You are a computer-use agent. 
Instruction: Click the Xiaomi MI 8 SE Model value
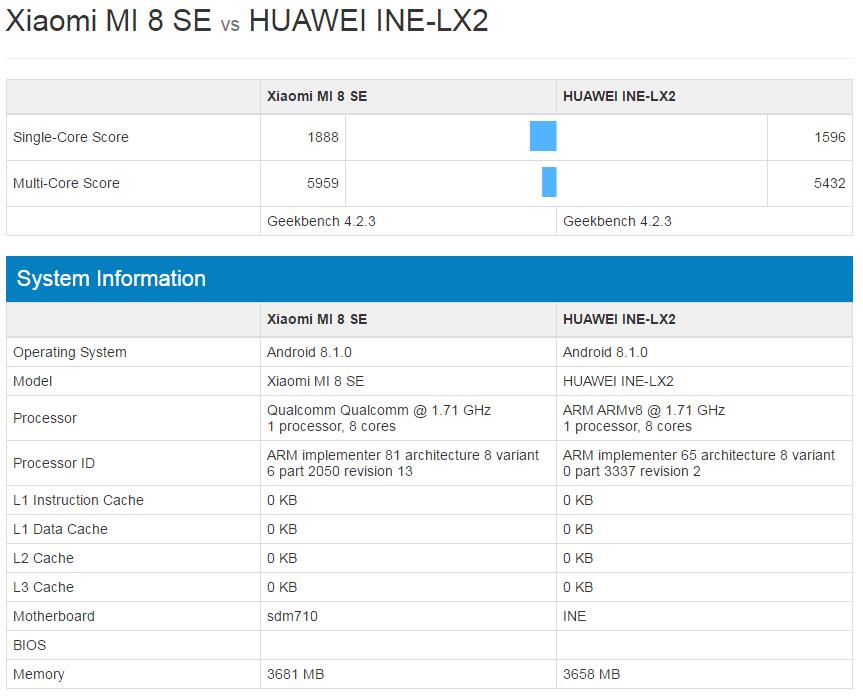pos(315,381)
